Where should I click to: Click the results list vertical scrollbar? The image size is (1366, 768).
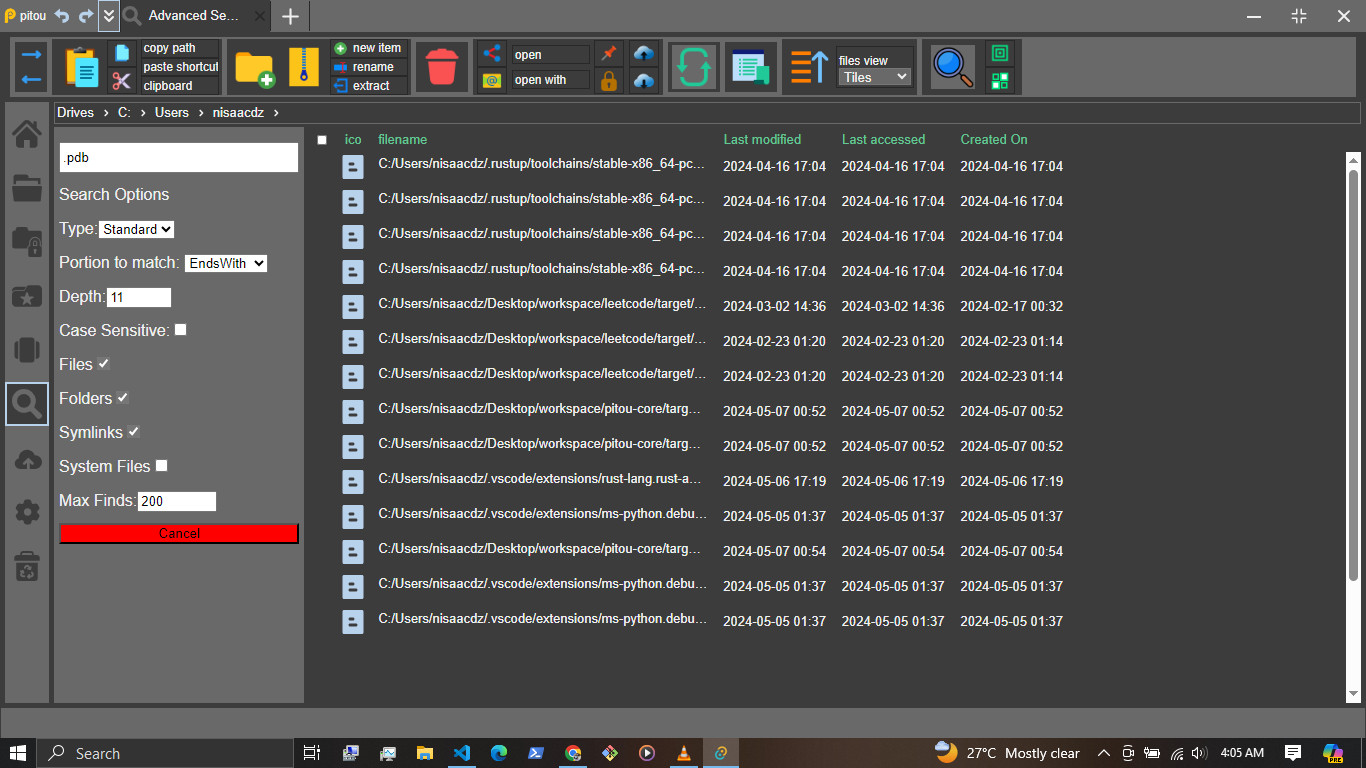(x=1353, y=375)
